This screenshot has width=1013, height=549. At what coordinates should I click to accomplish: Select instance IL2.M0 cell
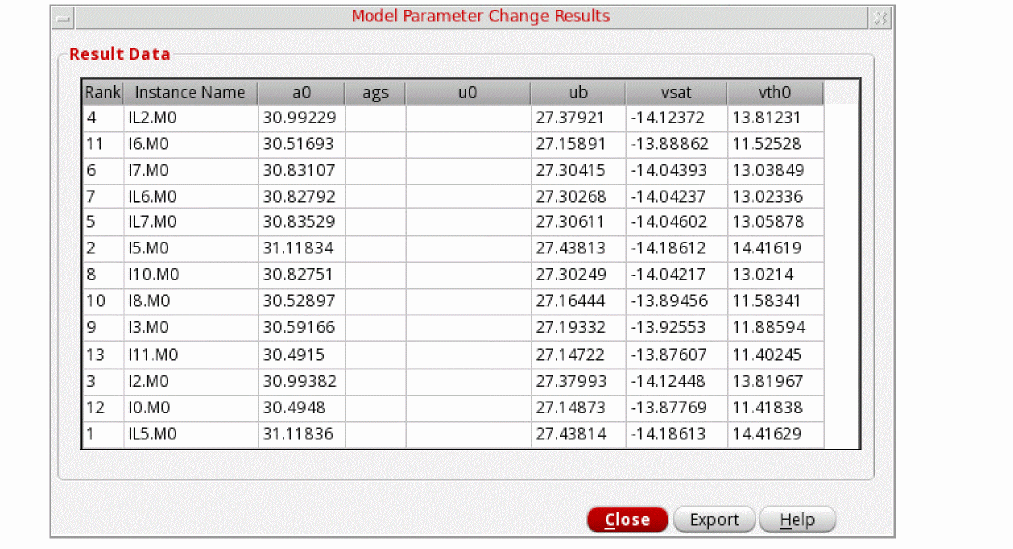[191, 118]
